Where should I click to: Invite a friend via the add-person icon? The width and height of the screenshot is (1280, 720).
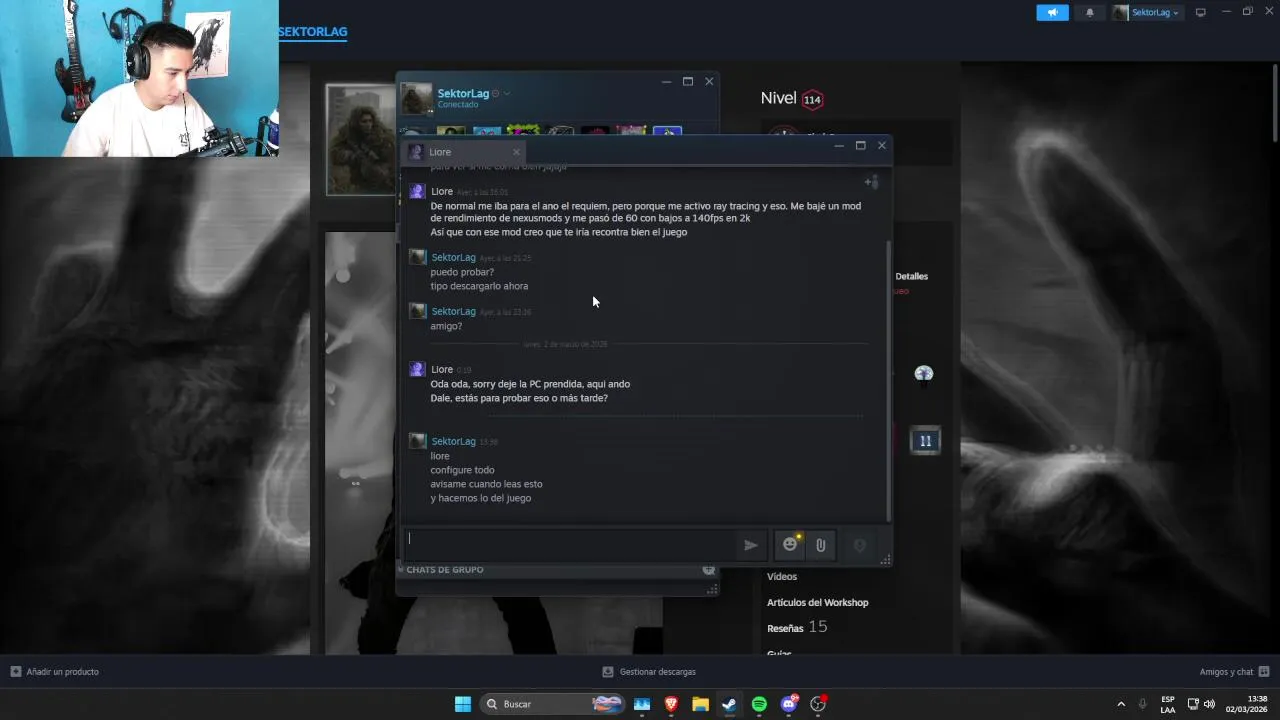click(x=871, y=182)
